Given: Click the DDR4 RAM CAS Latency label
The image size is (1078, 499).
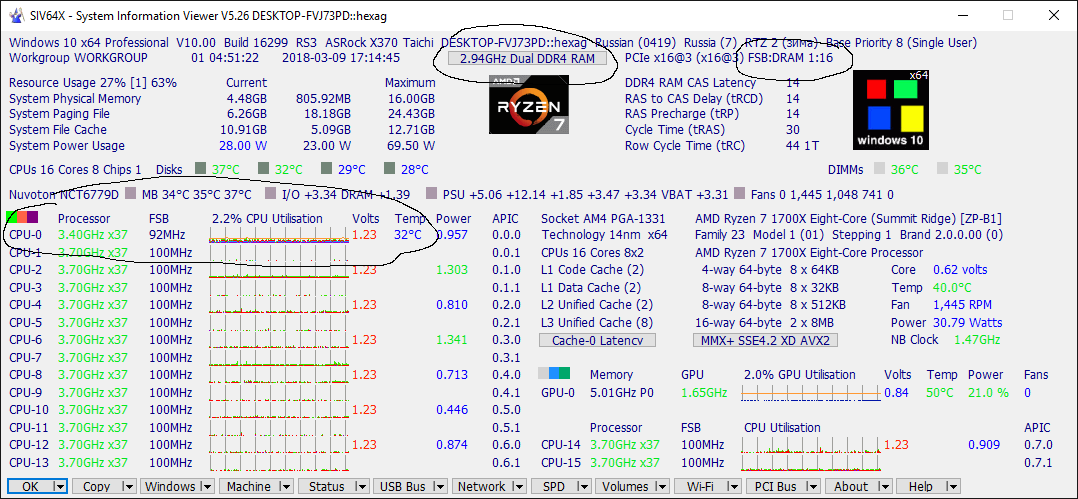Looking at the screenshot, I should click(x=690, y=82).
